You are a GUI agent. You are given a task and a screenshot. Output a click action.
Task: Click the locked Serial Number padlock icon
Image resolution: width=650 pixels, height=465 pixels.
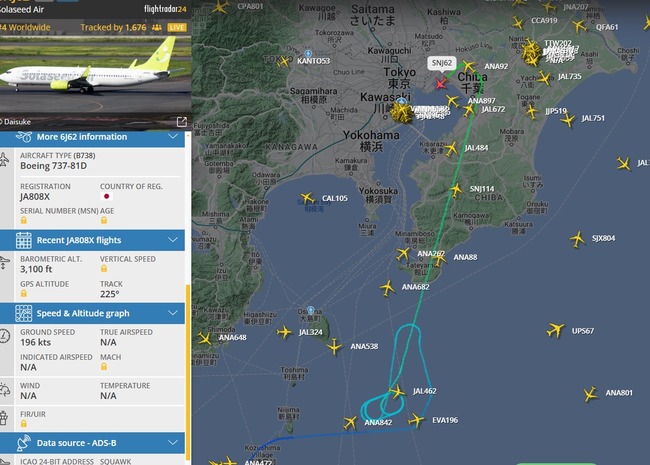point(24,220)
